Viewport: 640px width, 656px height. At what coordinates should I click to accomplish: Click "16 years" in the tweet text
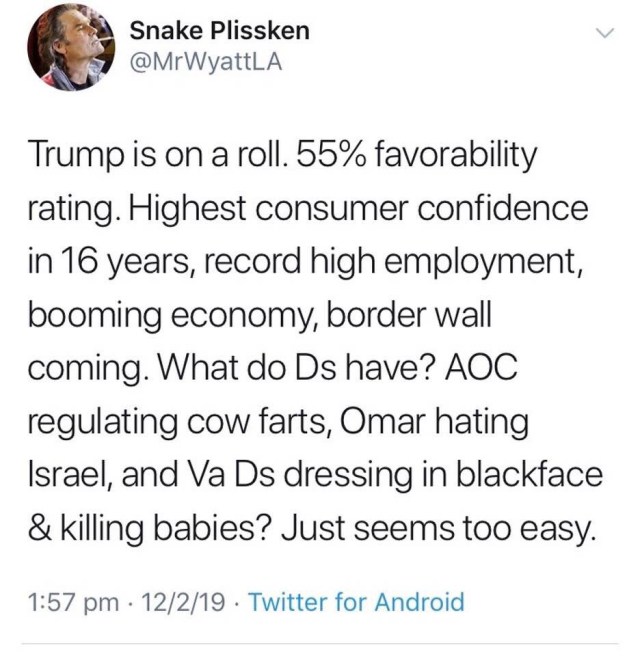coord(110,264)
